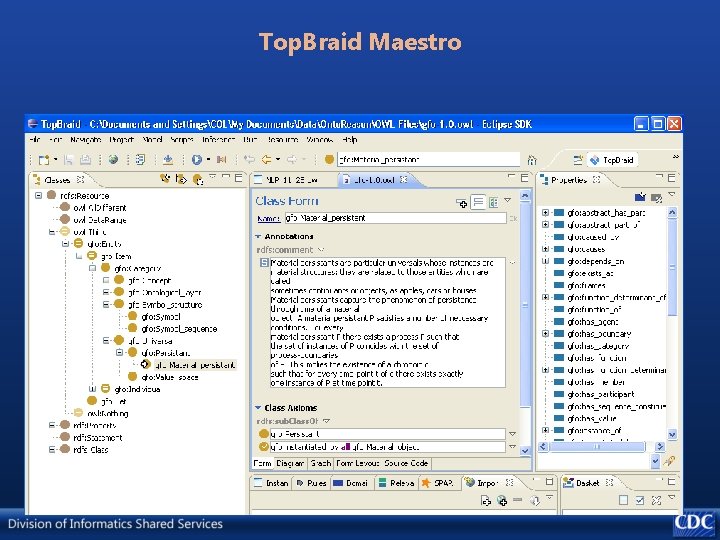Click the Open Perspective icon next to TopBraid
The height and width of the screenshot is (540, 720).
tap(578, 160)
